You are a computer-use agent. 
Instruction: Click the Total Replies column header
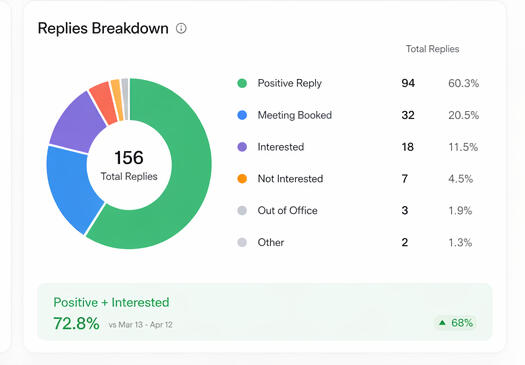click(x=432, y=49)
